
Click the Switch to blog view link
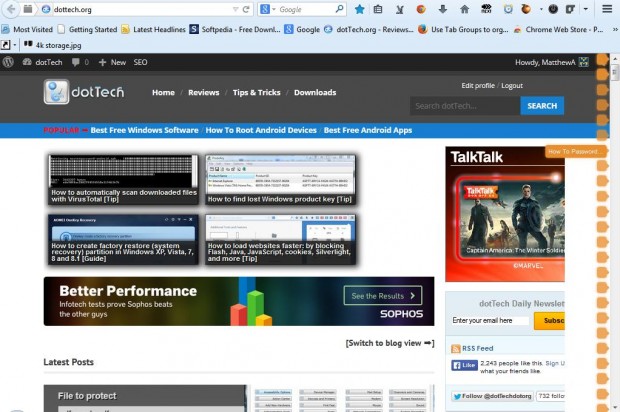pyautogui.click(x=390, y=343)
